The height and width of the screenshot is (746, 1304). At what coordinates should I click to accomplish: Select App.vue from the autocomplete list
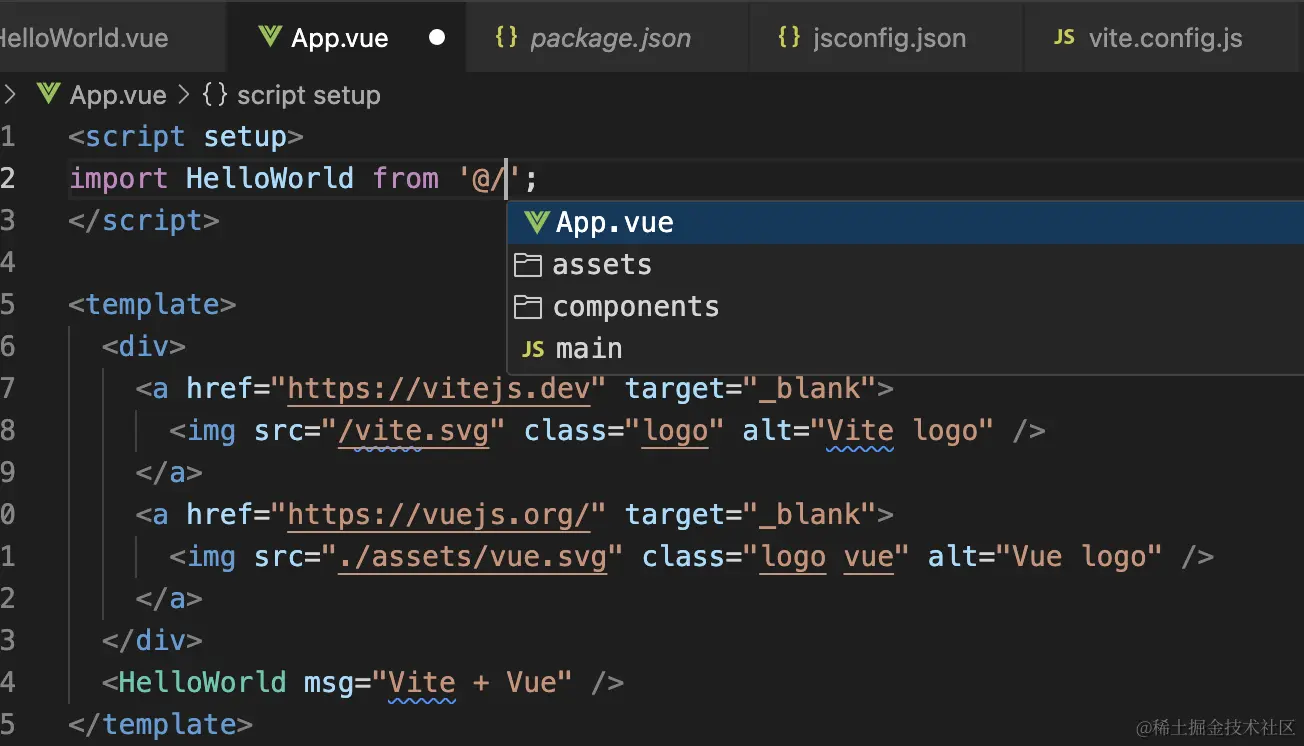pyautogui.click(x=614, y=223)
